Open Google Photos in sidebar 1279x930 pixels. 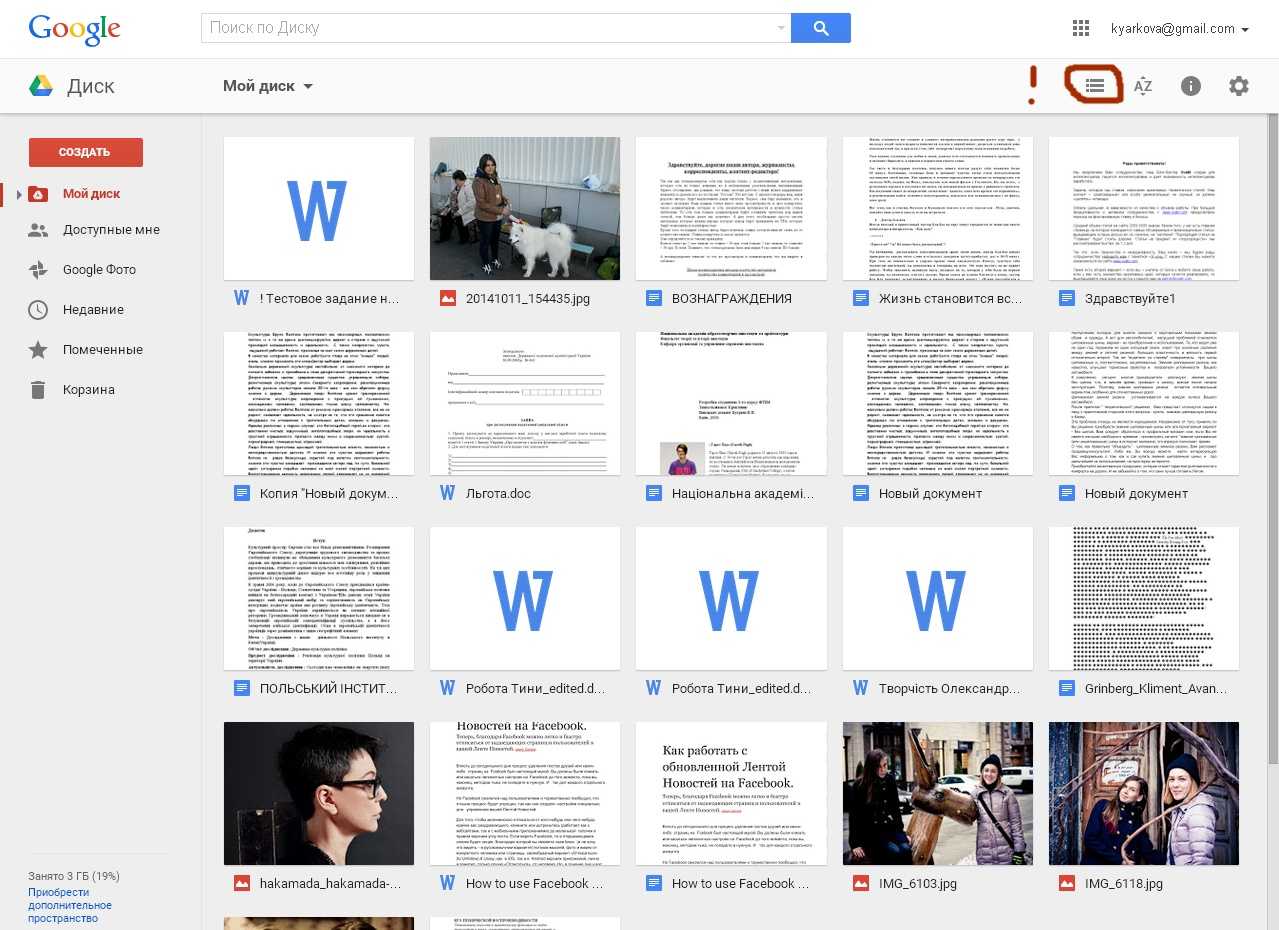click(98, 270)
